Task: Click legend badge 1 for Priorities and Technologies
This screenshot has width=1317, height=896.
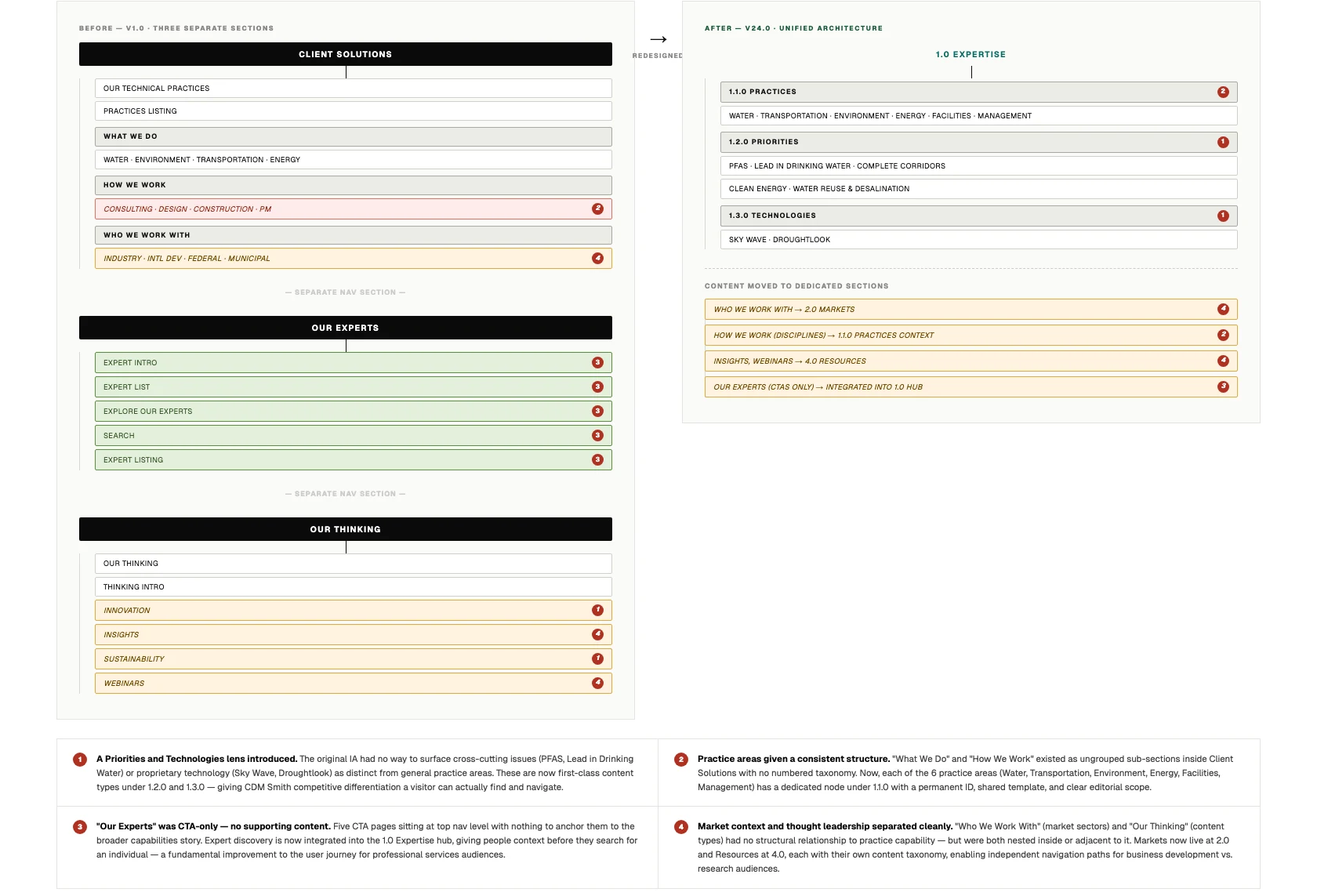Action: pyautogui.click(x=80, y=759)
